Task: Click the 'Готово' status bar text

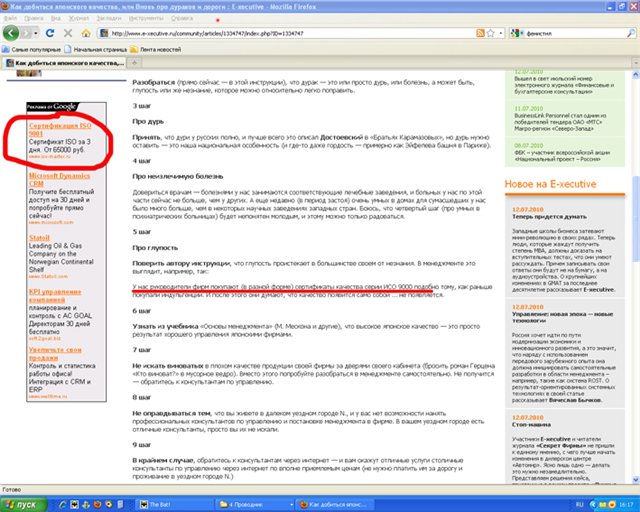Action: pos(12,490)
